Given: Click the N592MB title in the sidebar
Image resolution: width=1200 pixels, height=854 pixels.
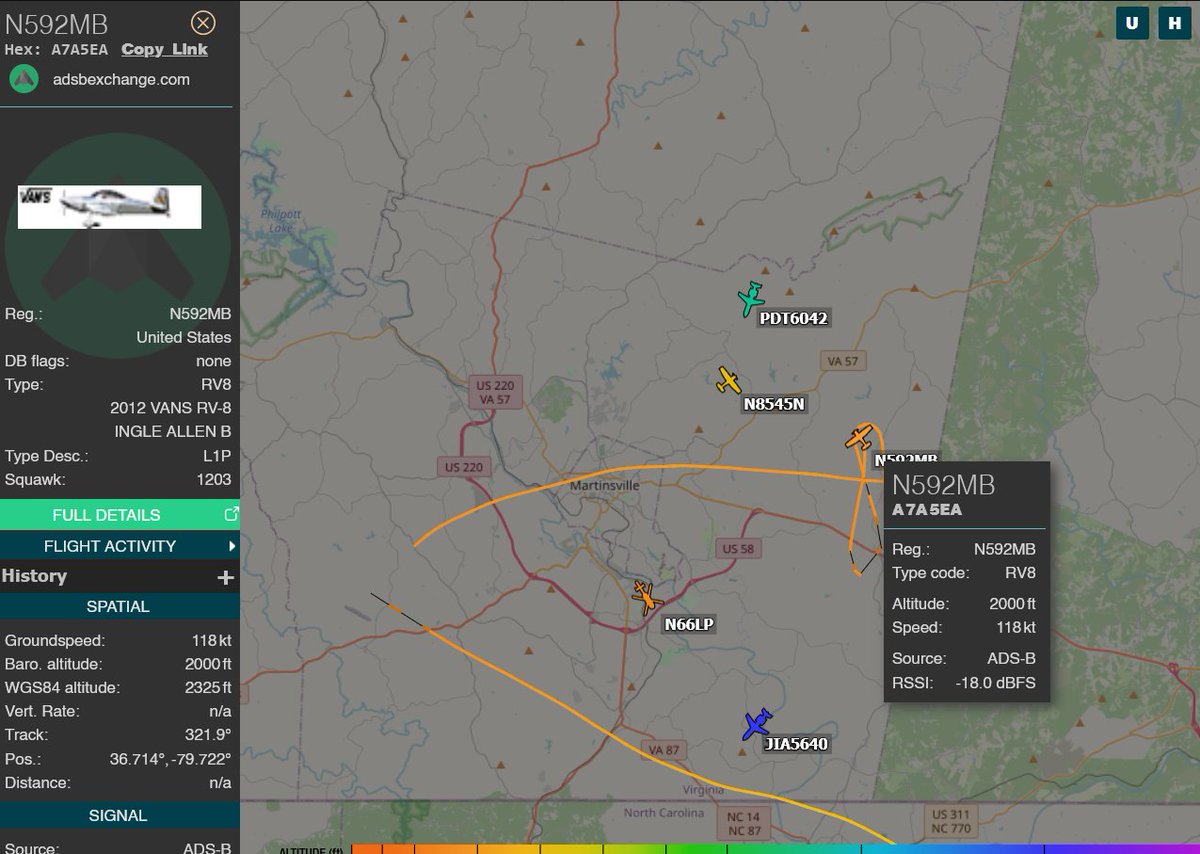Looking at the screenshot, I should [x=56, y=25].
